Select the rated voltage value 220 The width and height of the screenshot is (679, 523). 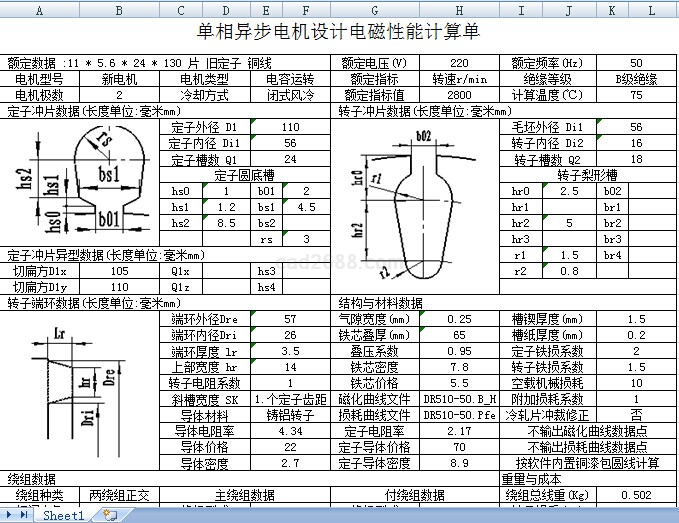pyautogui.click(x=460, y=62)
